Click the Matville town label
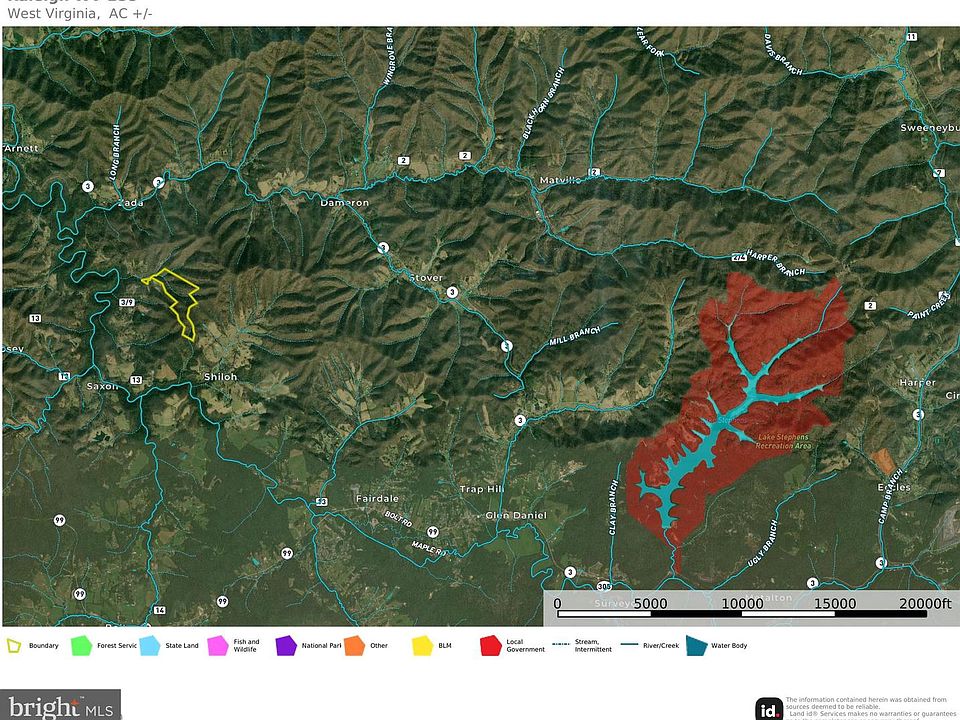The height and width of the screenshot is (720, 960). pyautogui.click(x=560, y=181)
